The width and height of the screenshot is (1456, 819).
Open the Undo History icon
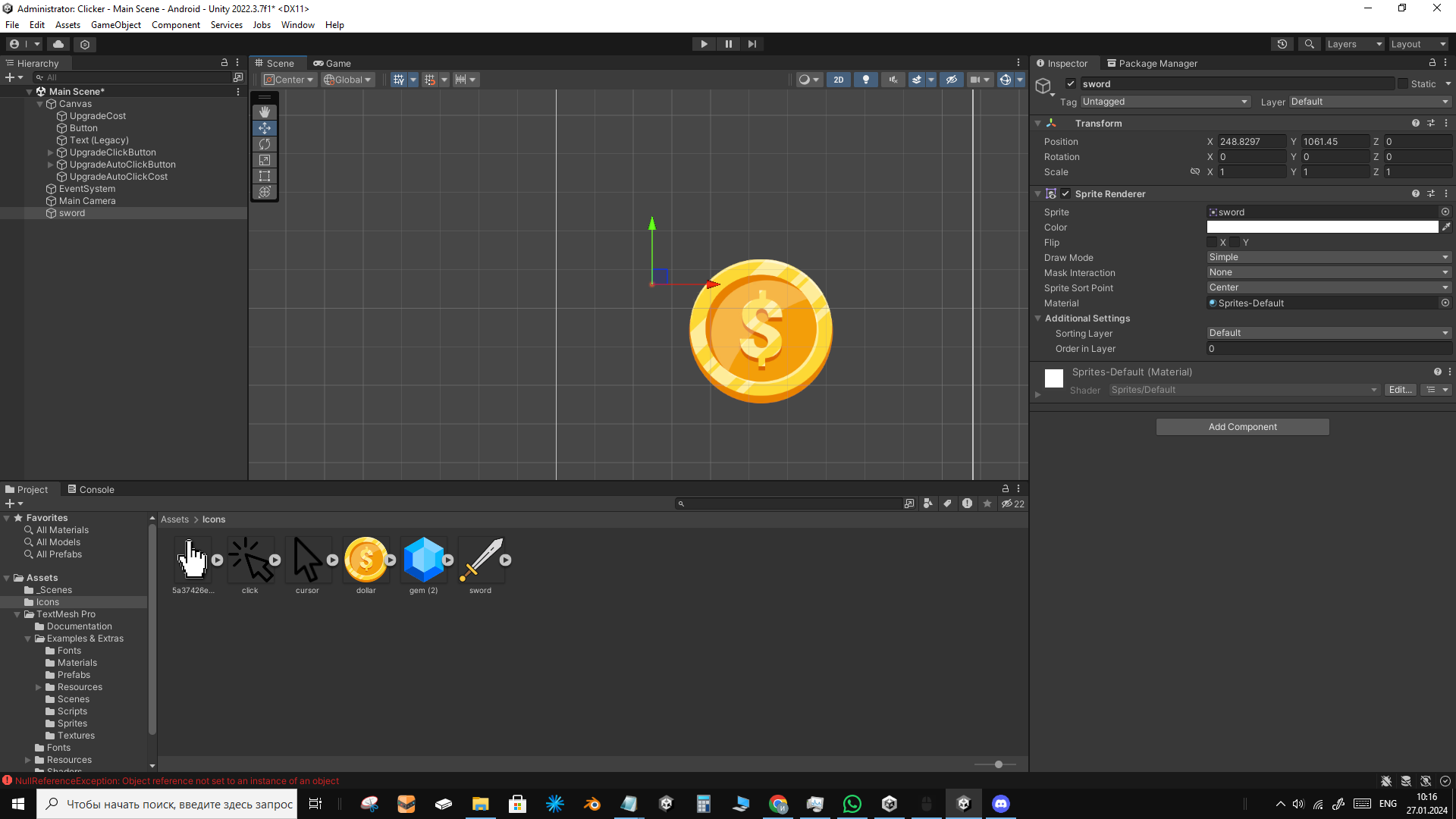[1282, 44]
